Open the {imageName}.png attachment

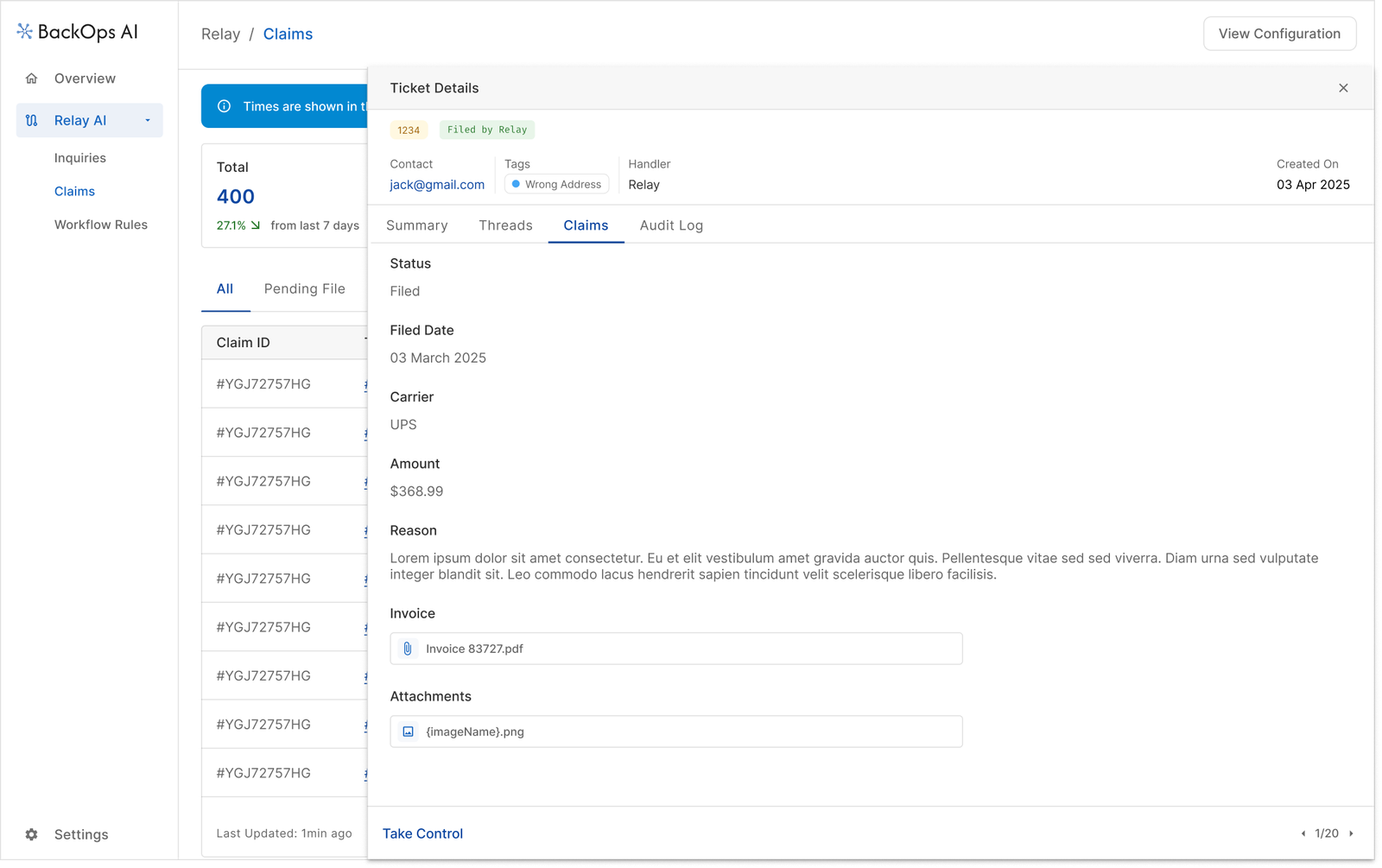[676, 732]
